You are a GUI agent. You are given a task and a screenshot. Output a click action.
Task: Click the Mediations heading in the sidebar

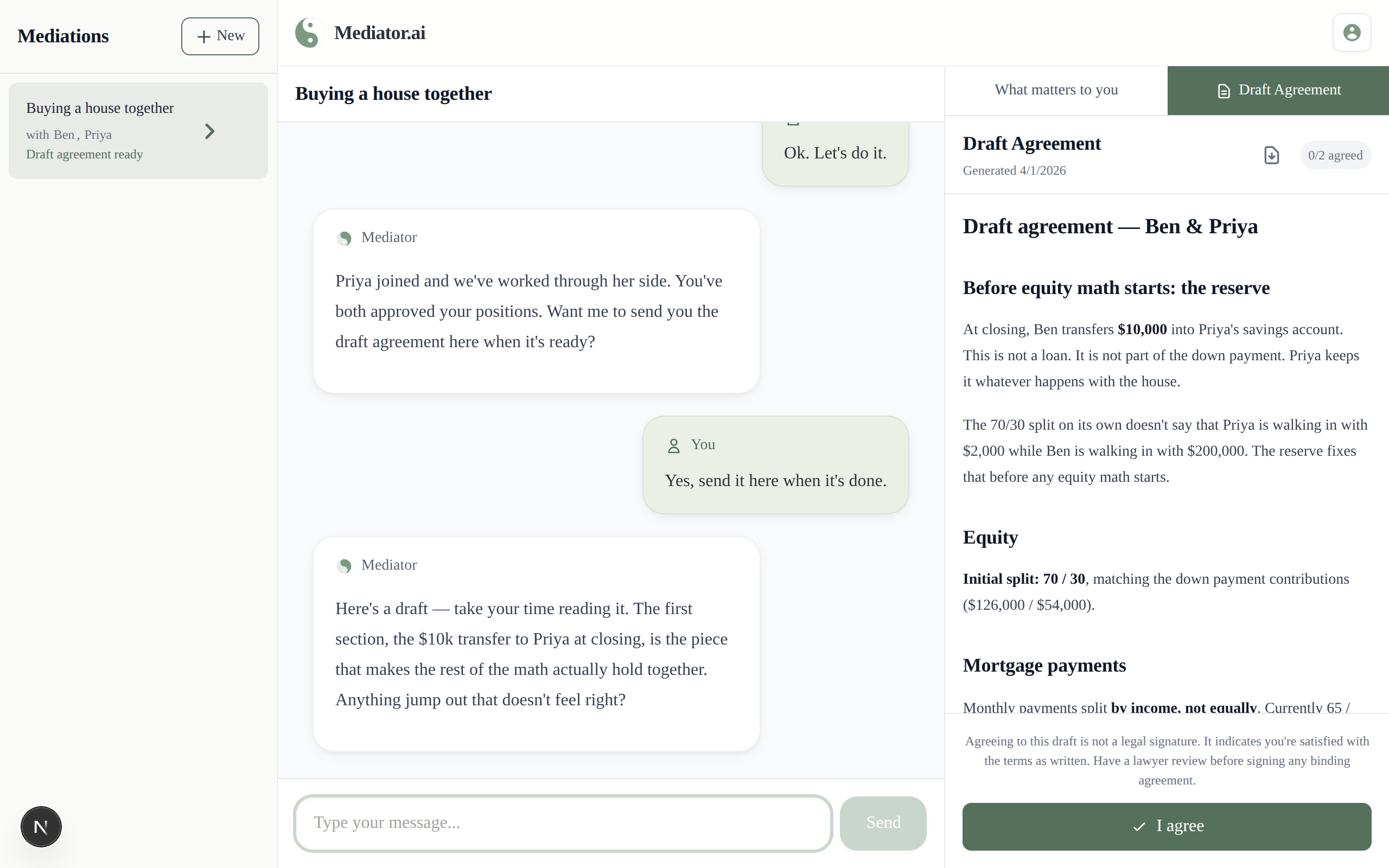coord(63,36)
